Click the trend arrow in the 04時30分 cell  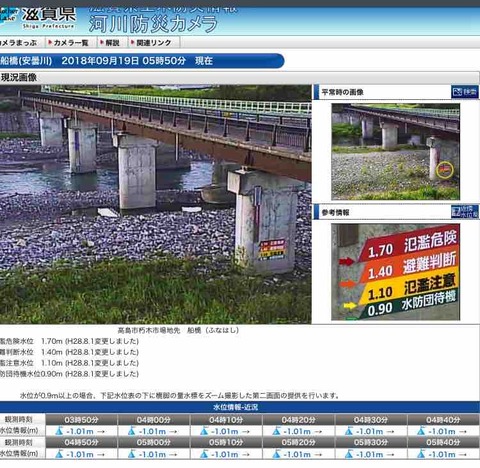coord(390,431)
